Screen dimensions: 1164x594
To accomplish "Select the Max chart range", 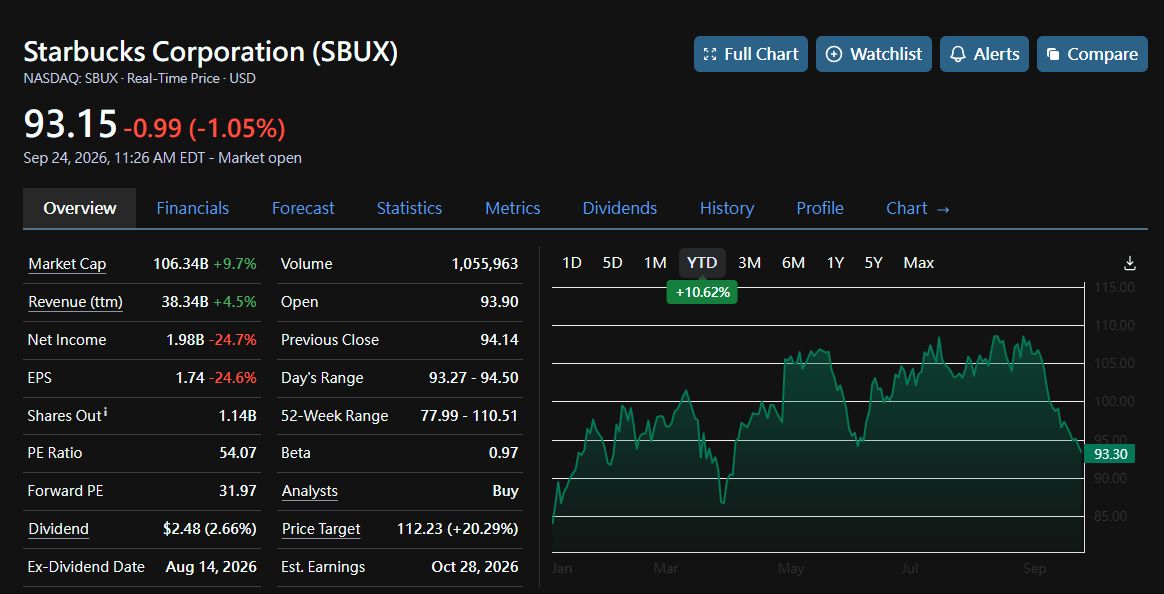I will click(919, 263).
